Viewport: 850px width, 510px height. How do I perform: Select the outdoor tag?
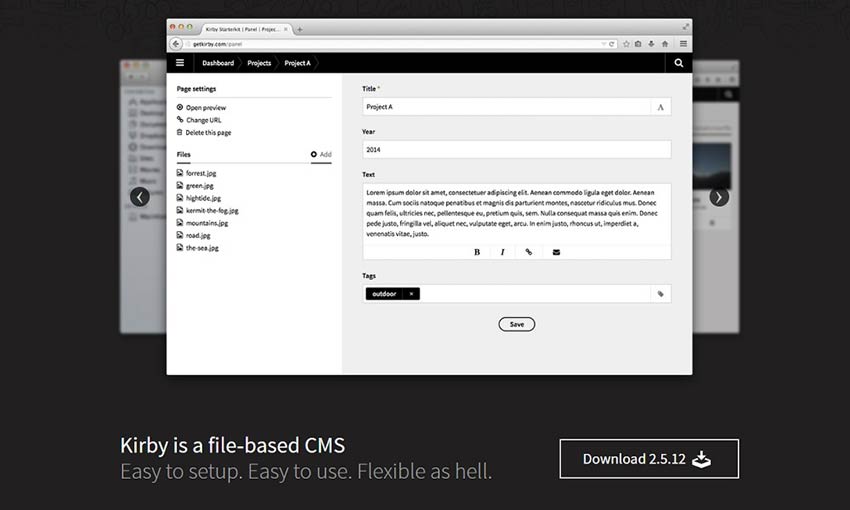coord(384,294)
